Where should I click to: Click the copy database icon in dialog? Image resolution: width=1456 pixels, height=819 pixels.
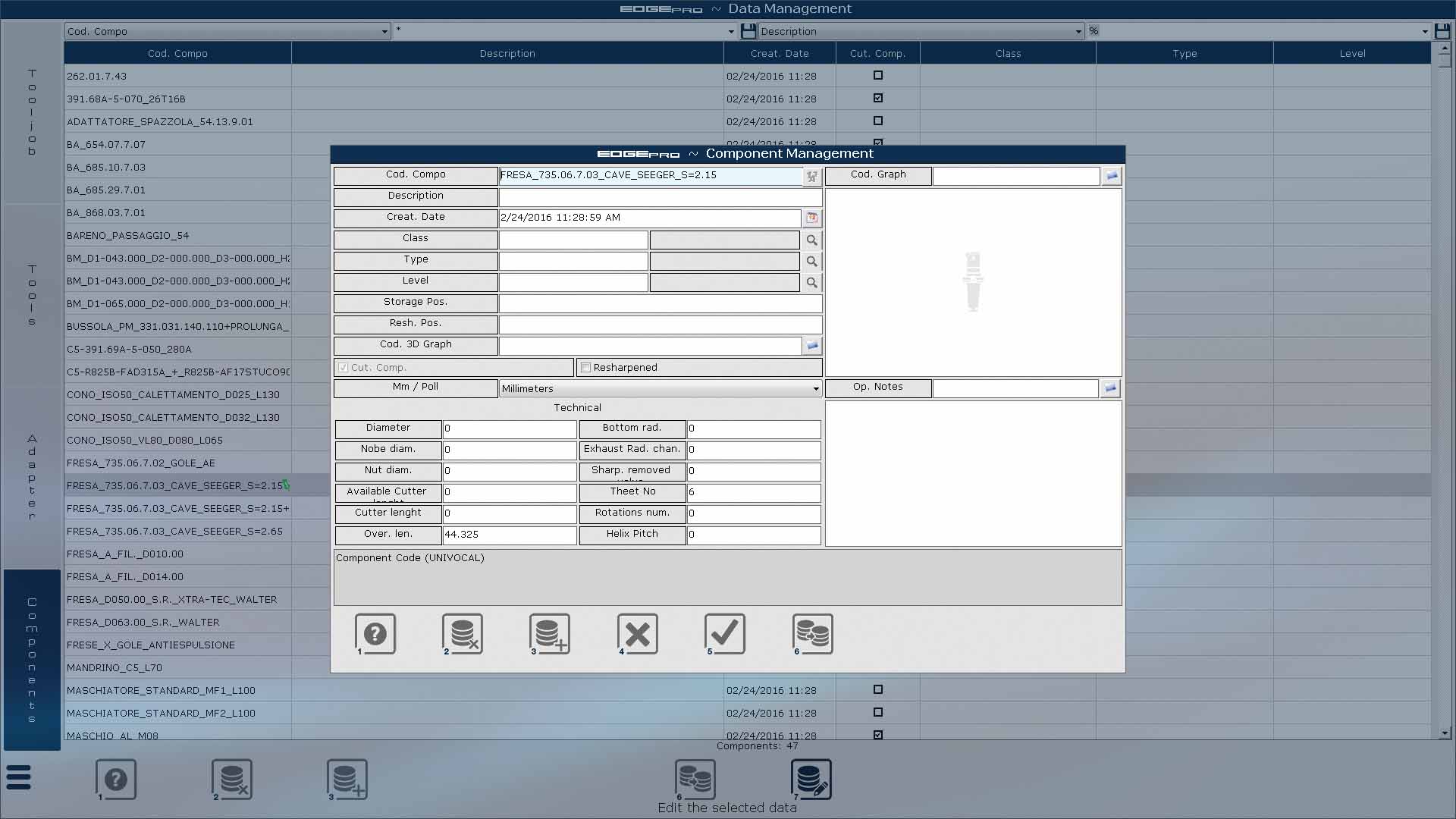(x=812, y=634)
